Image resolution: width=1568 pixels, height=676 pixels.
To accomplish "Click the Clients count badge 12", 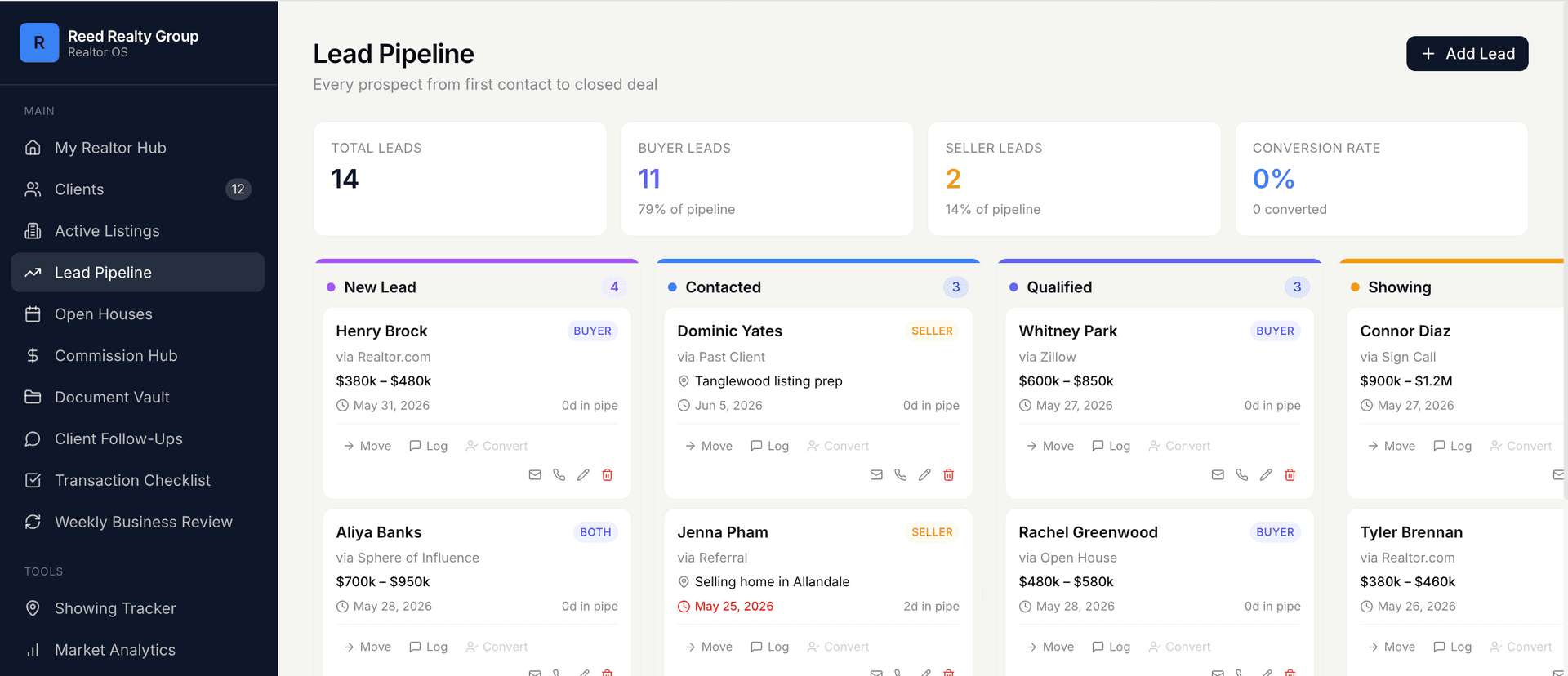I will click(x=238, y=189).
